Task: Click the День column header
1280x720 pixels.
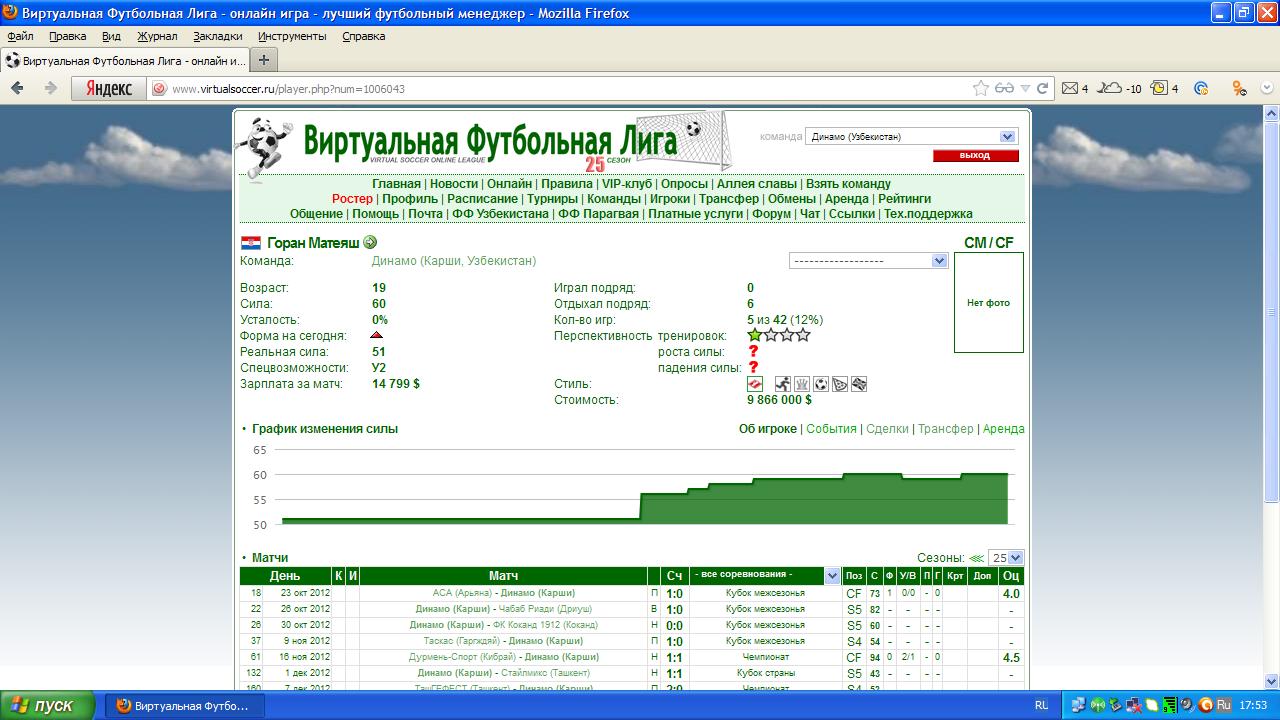Action: (x=285, y=576)
